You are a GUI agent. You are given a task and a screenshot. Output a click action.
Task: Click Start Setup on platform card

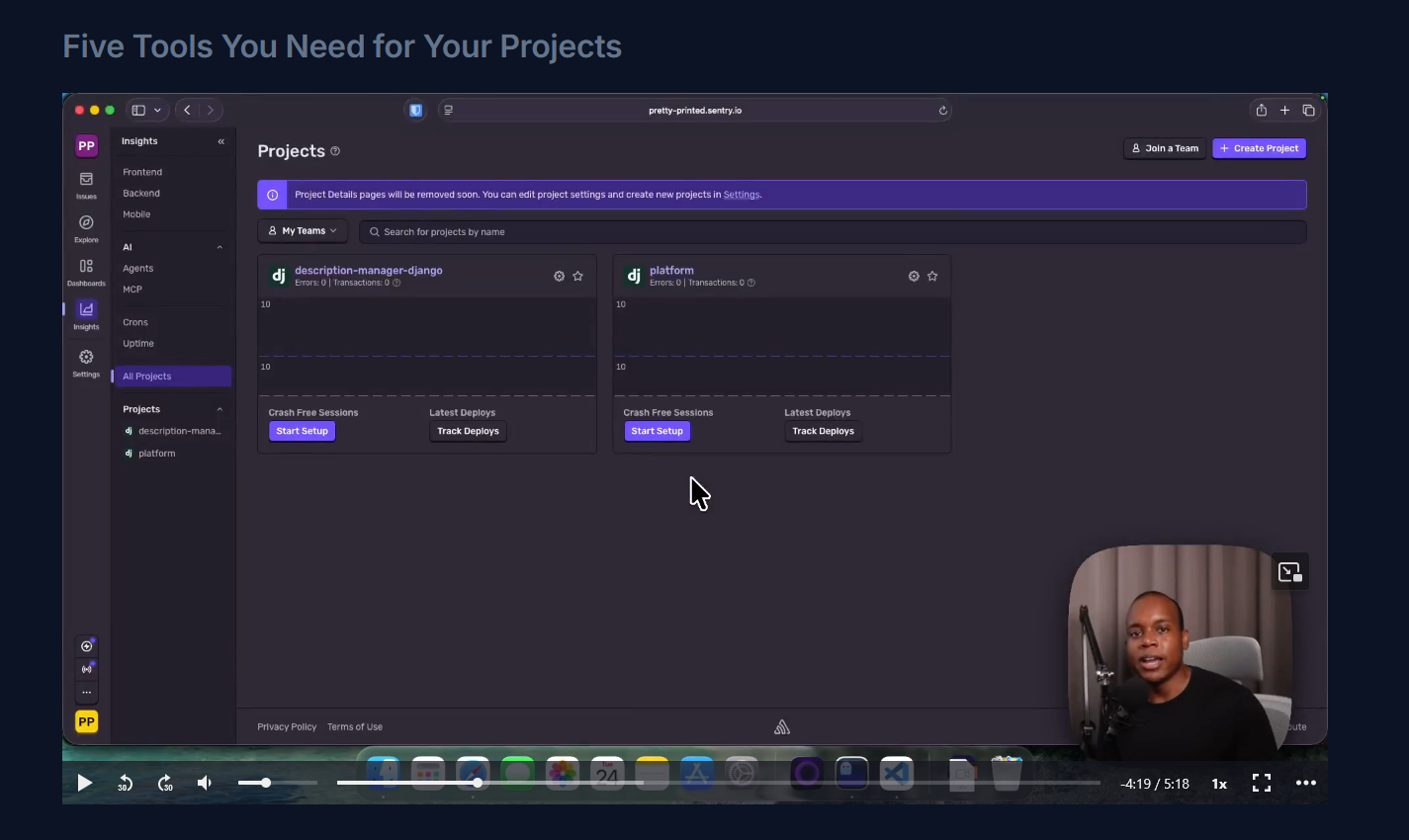click(x=657, y=431)
